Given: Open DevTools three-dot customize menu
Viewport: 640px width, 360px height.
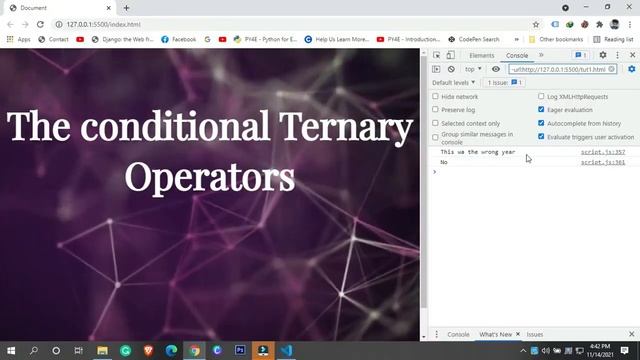Looking at the screenshot, I should 618,55.
